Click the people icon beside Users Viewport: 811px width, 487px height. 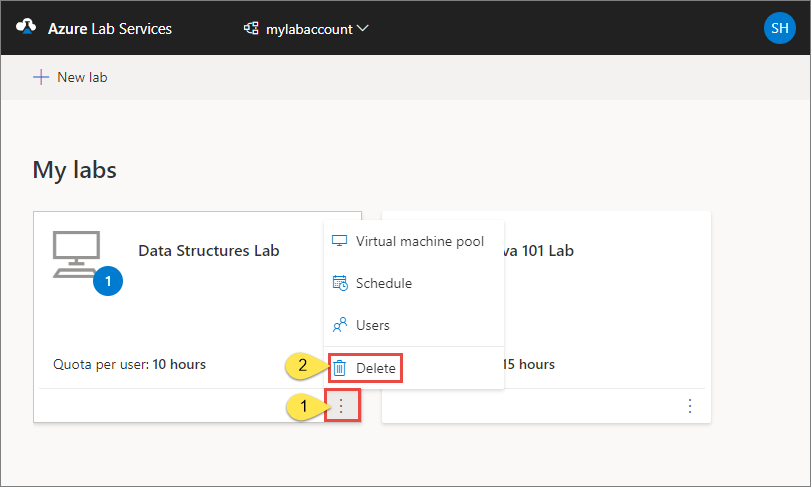[x=340, y=325]
